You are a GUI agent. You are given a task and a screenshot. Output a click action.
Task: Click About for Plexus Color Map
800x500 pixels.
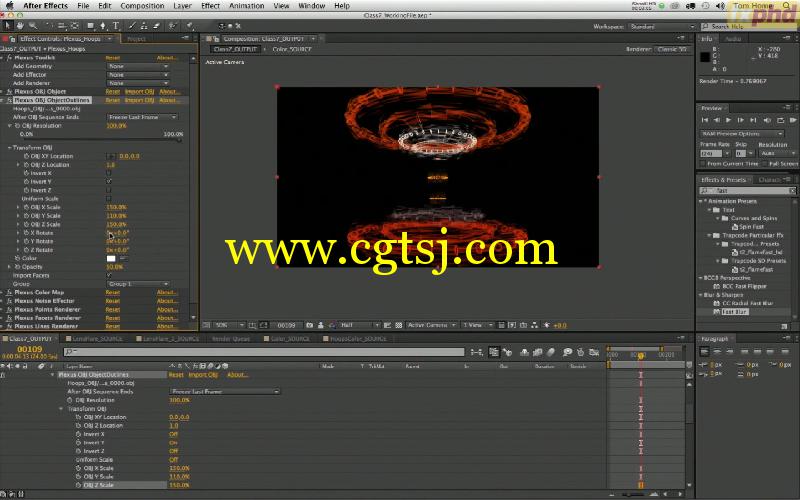tap(167, 292)
